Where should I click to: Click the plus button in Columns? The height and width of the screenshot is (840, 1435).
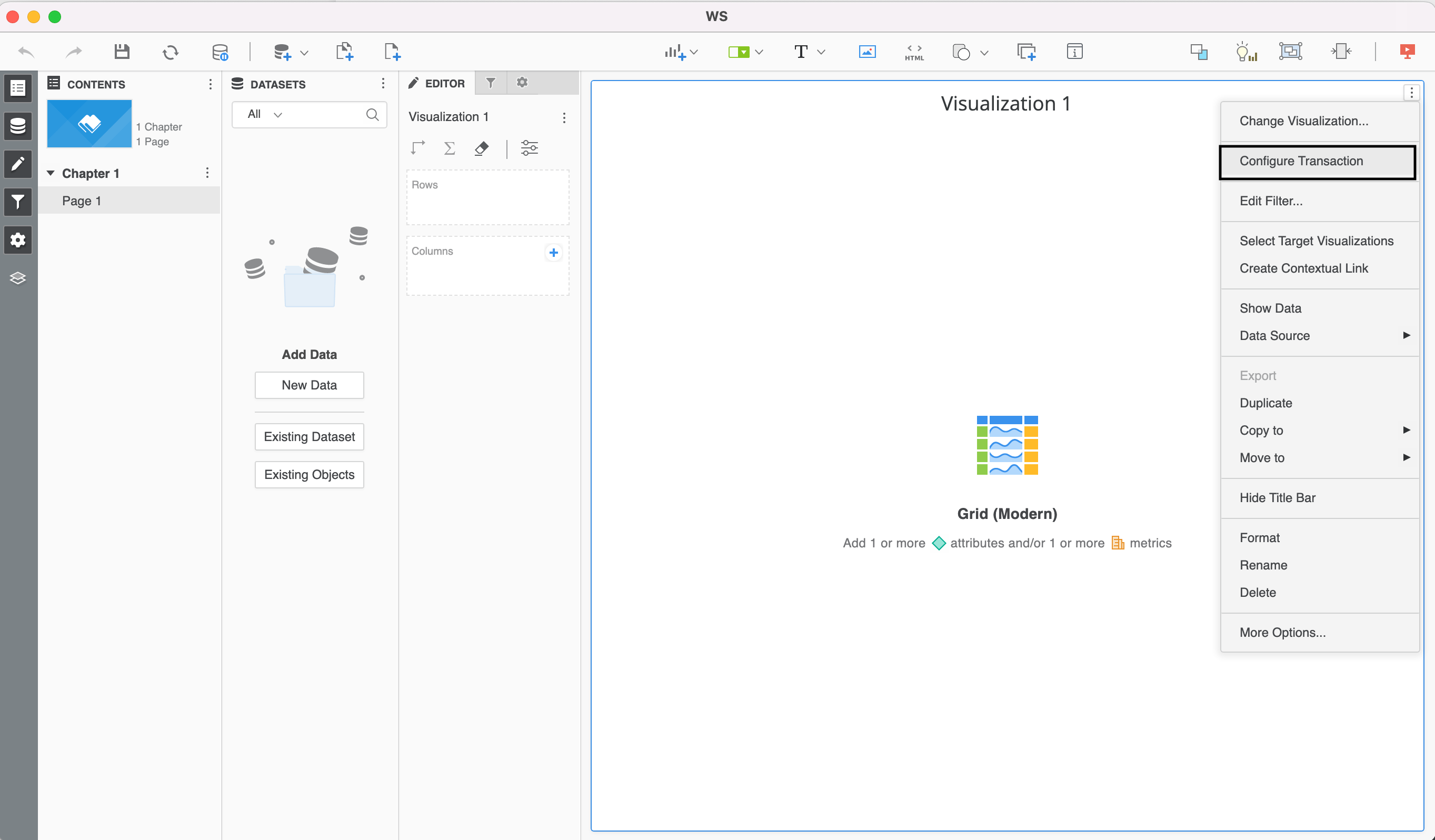pyautogui.click(x=553, y=252)
